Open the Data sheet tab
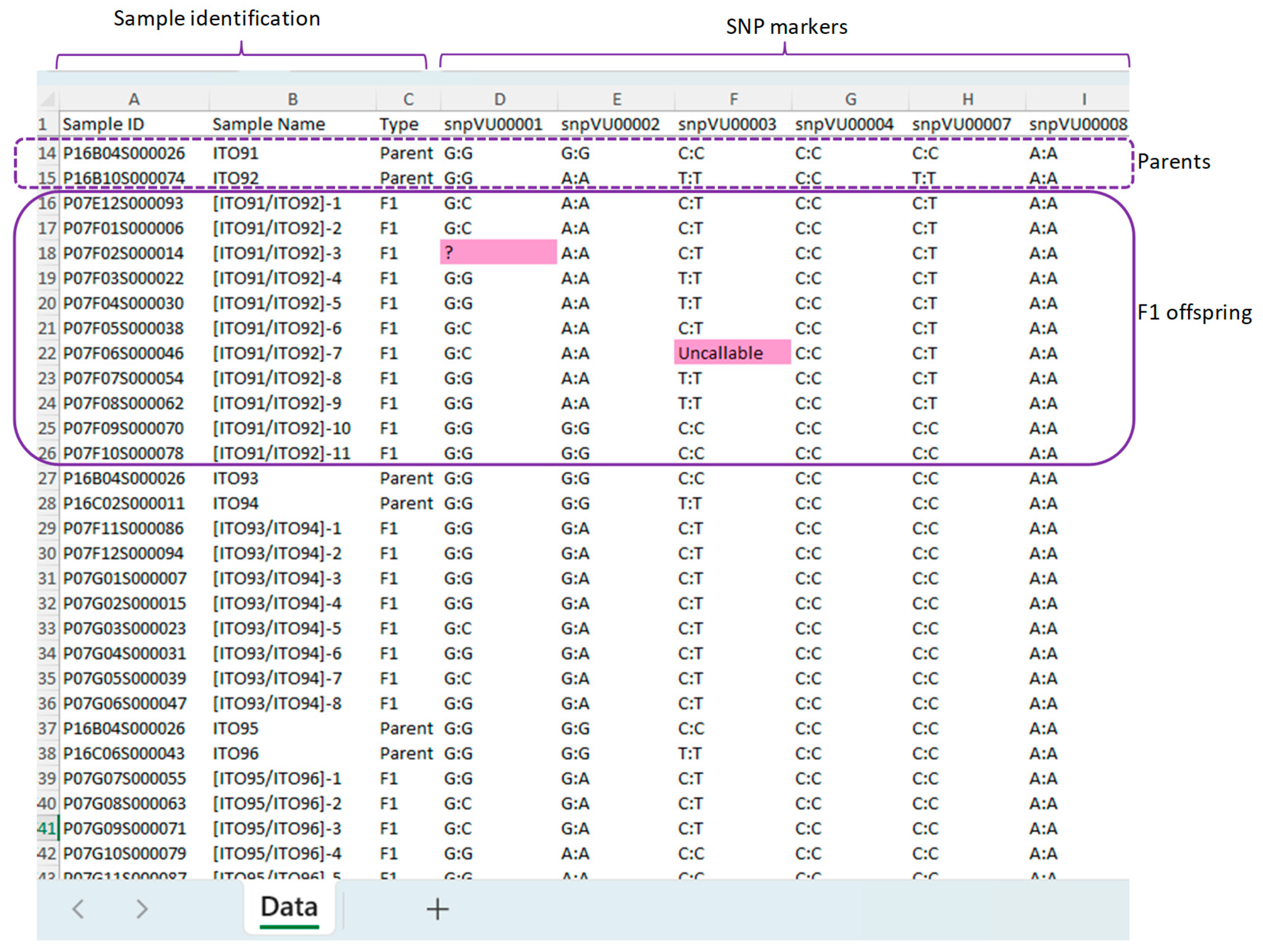The width and height of the screenshot is (1263, 952). 289,907
